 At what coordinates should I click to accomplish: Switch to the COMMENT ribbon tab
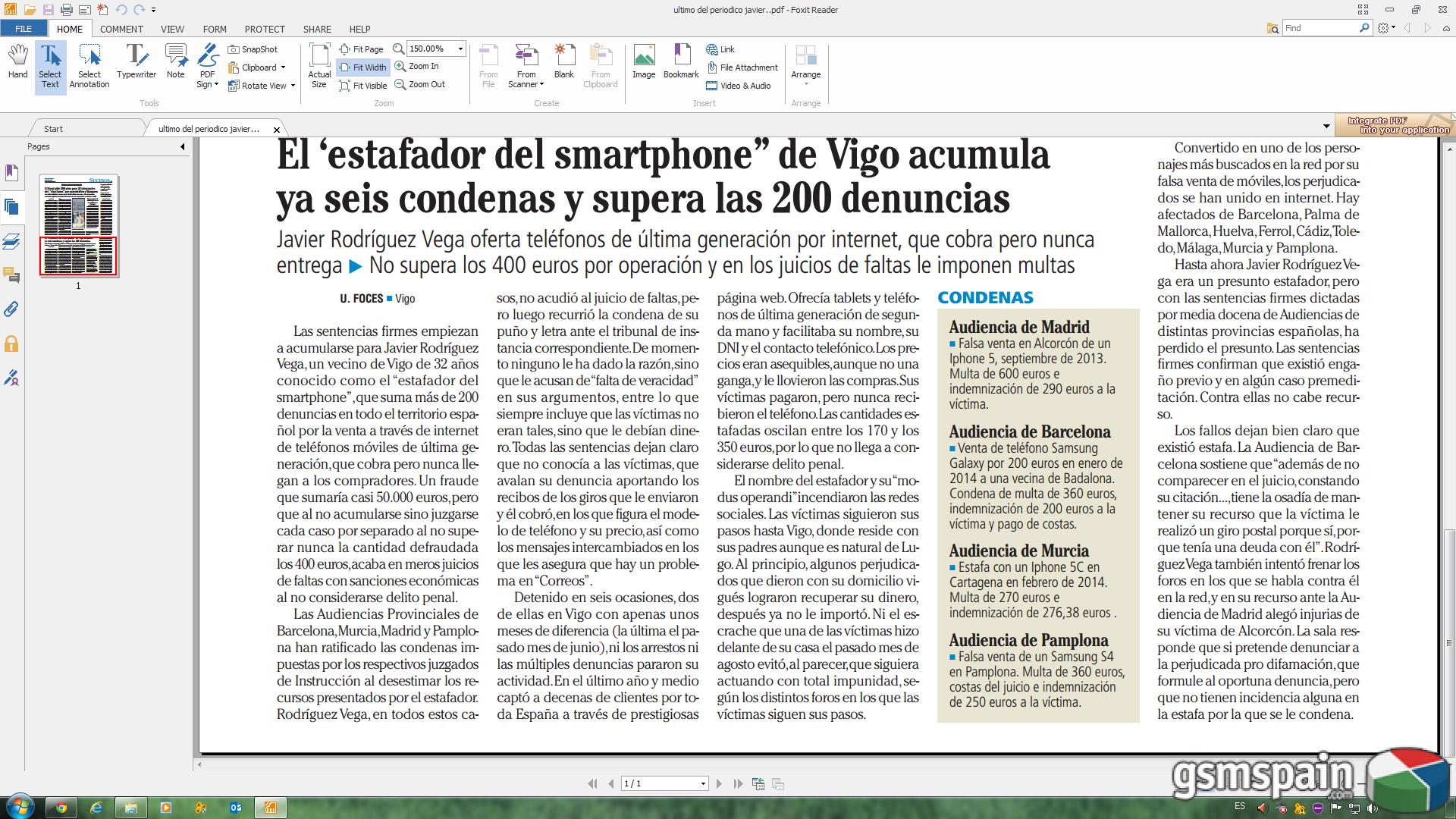coord(121,29)
